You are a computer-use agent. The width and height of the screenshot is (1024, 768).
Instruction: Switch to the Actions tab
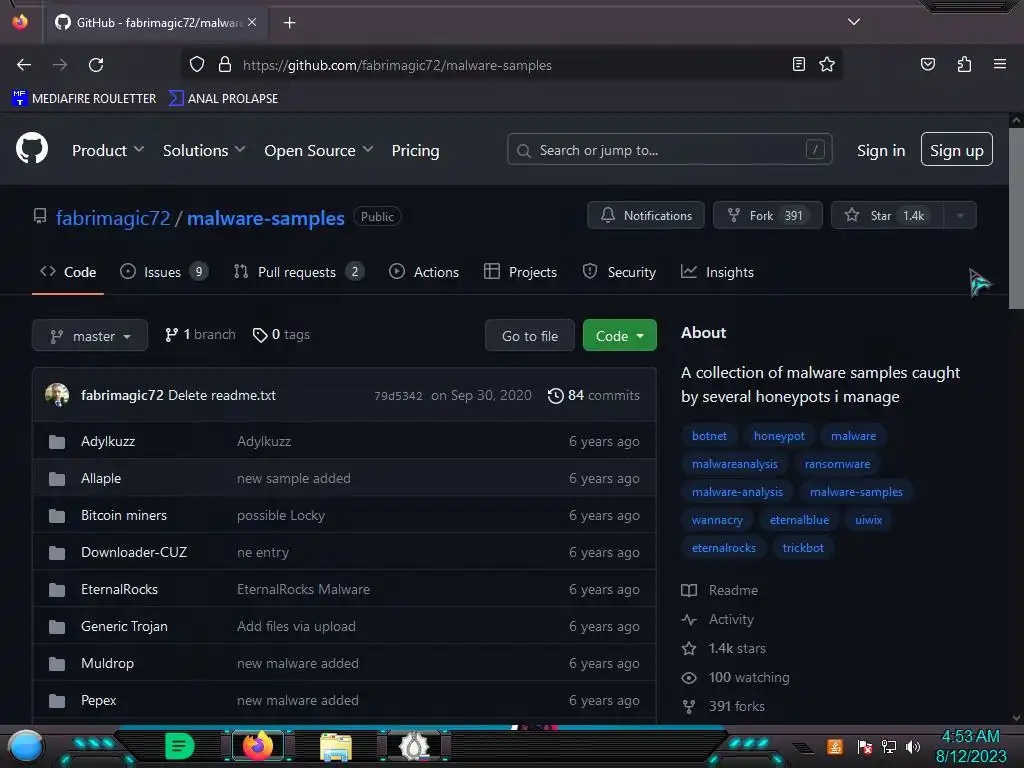tap(424, 272)
